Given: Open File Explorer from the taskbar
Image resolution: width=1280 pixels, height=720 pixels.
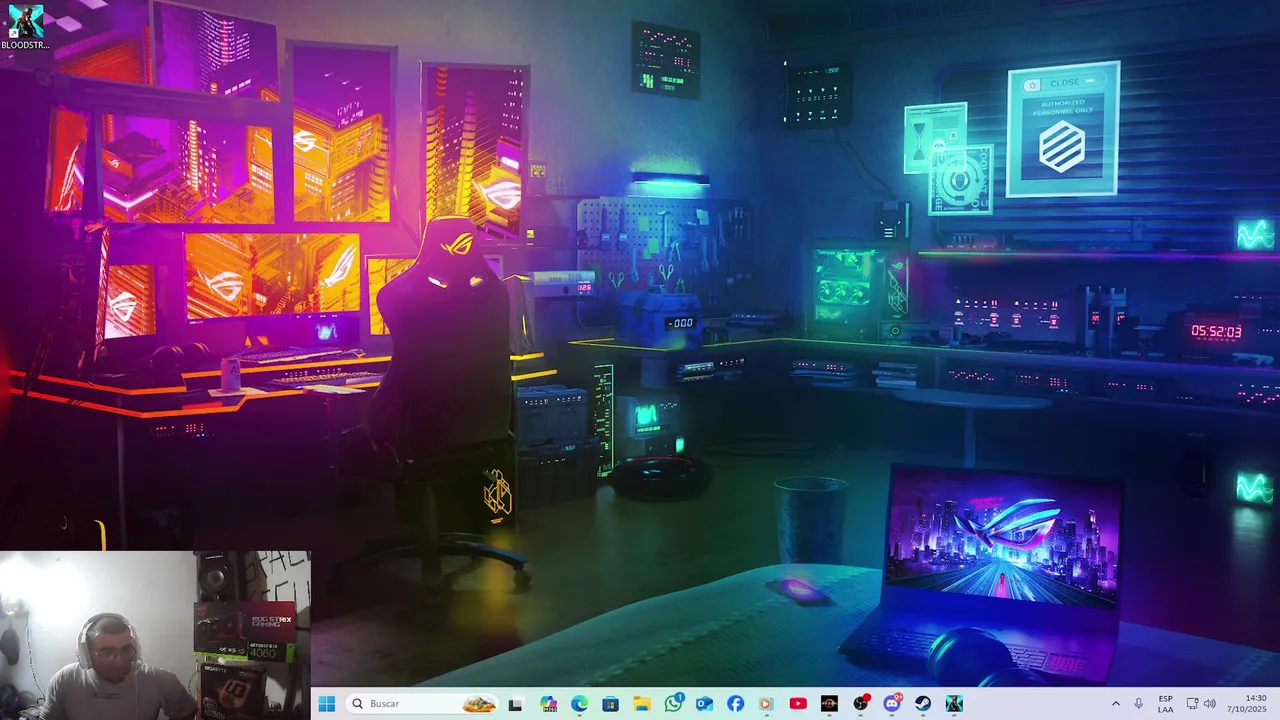Looking at the screenshot, I should tap(641, 704).
